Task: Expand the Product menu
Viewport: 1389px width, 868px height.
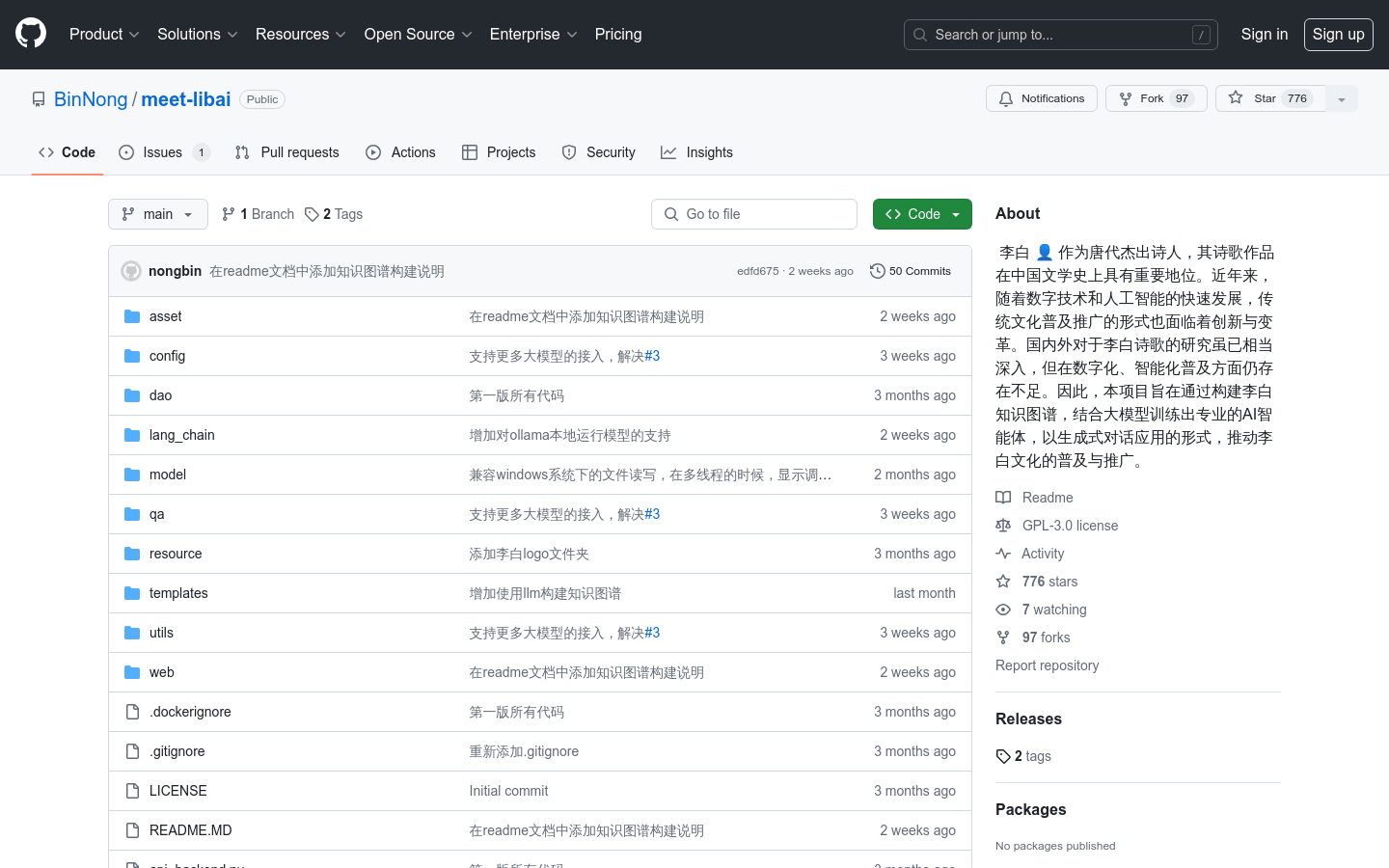Action: (104, 35)
